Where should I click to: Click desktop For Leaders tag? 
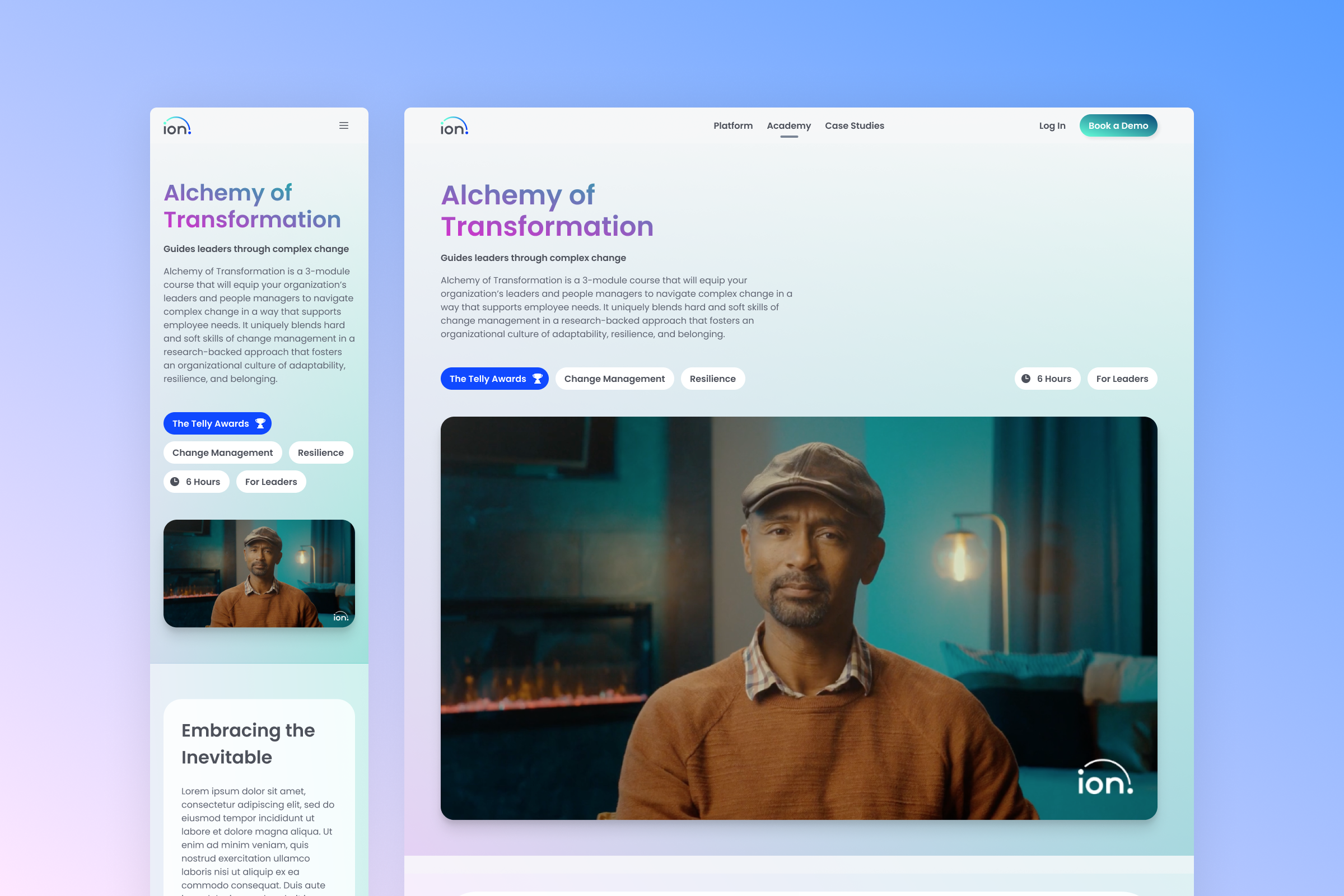[x=1122, y=379]
